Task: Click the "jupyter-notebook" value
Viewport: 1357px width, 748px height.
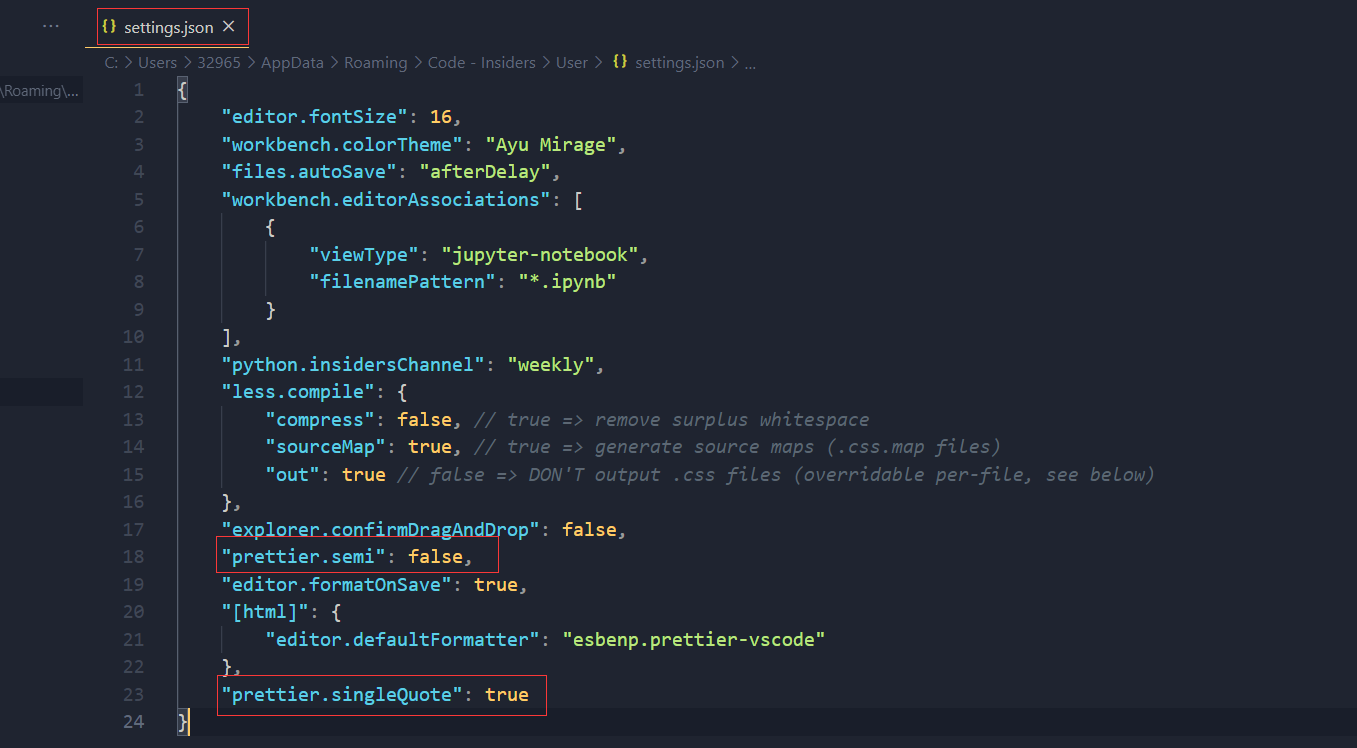Action: 540,255
